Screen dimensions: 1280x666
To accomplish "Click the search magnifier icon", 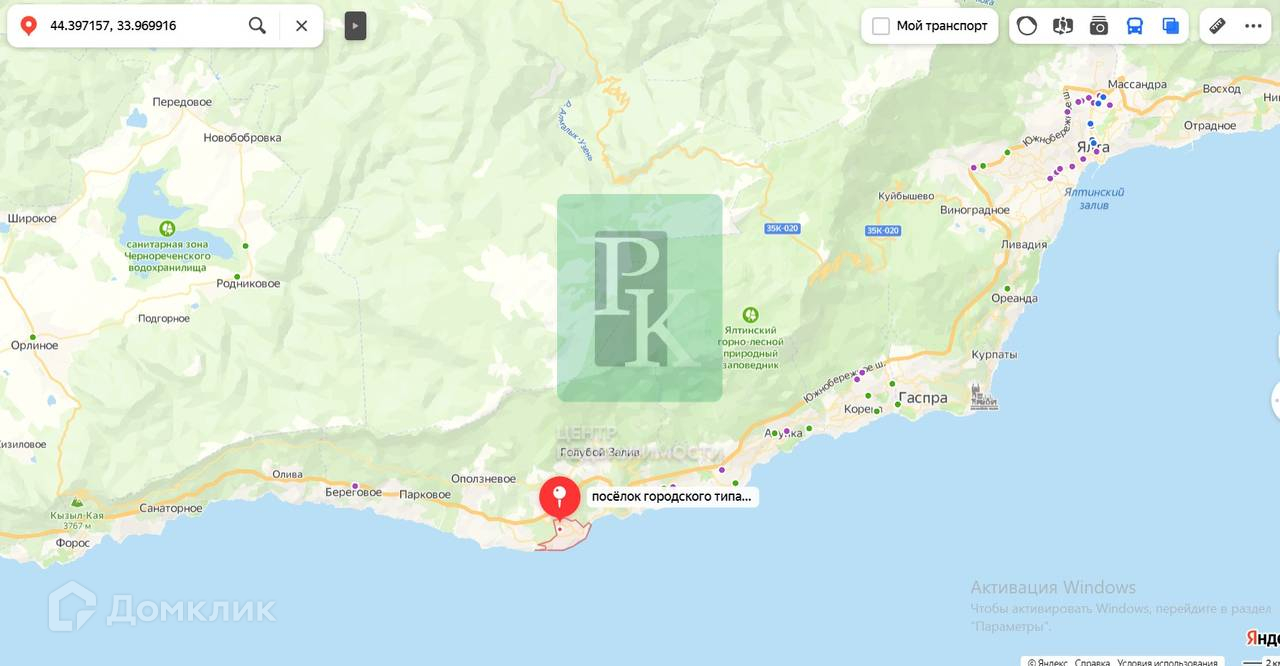I will click(x=257, y=26).
